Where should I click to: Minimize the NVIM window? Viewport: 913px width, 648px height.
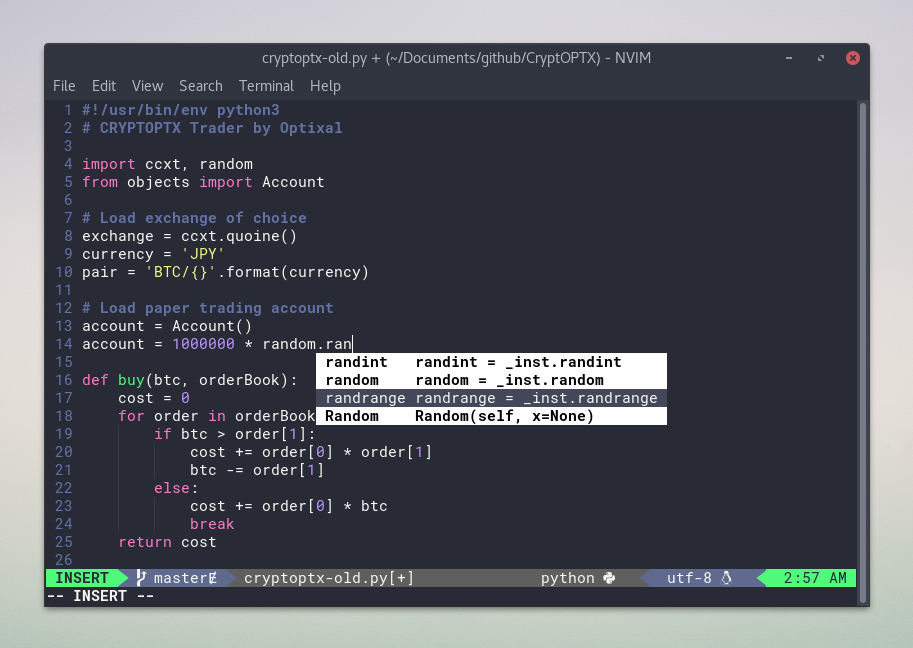(789, 58)
